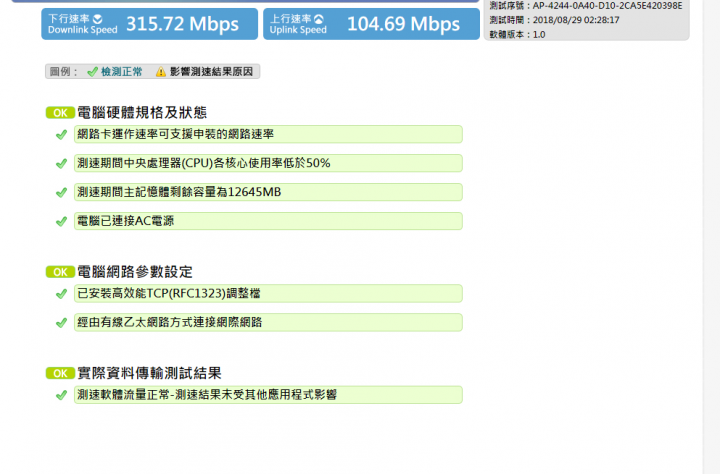Click the check mark next to 電腦已連接AC電源

point(62,221)
